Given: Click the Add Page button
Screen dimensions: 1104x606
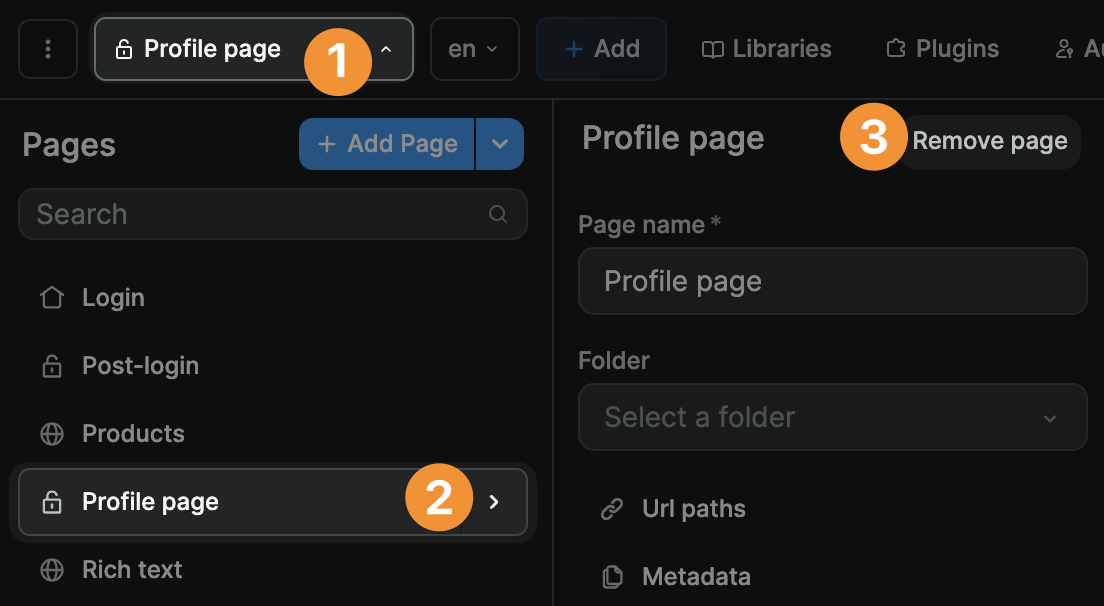Looking at the screenshot, I should tap(386, 143).
